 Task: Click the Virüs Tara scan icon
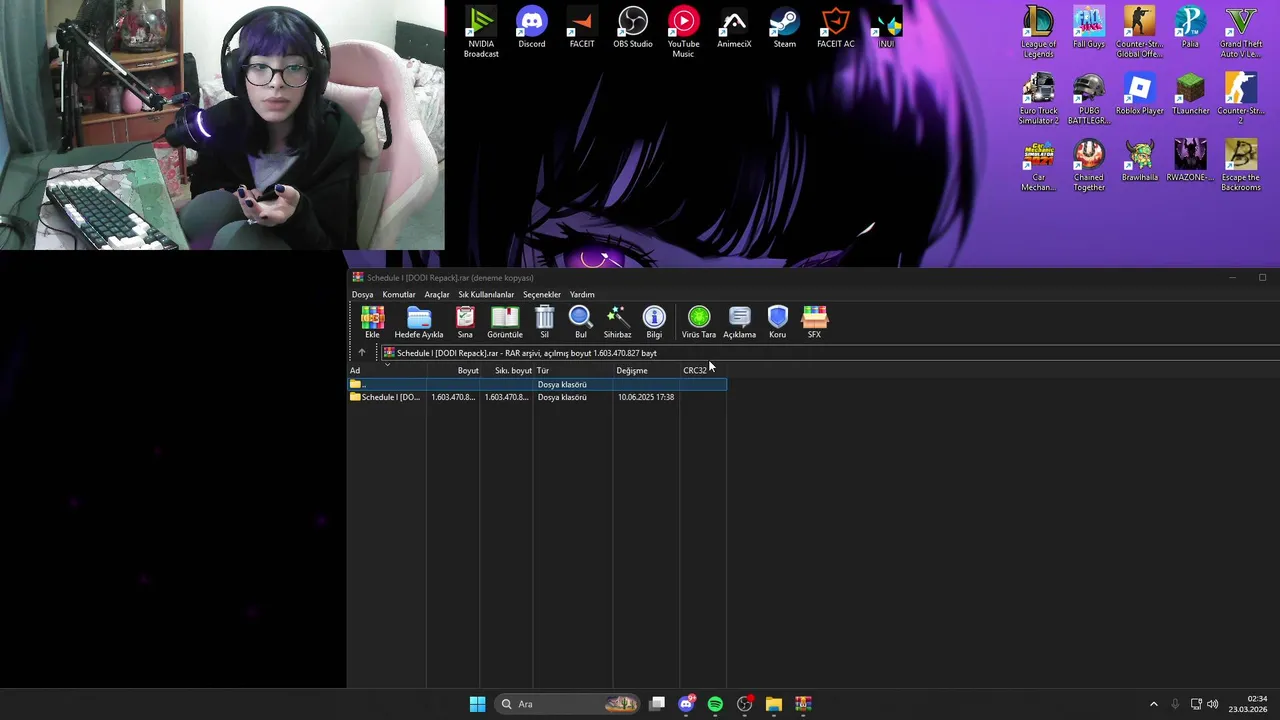(x=699, y=322)
